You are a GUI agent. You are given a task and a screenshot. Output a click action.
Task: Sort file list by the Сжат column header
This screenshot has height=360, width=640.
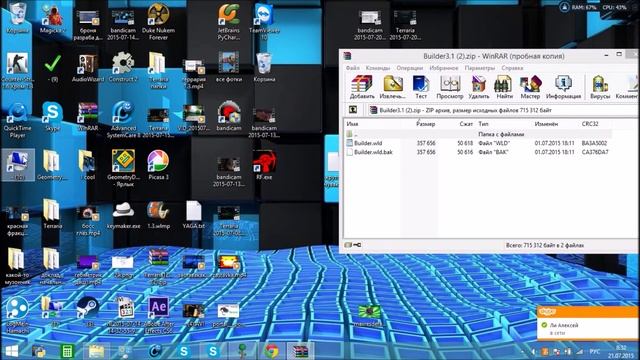[x=466, y=124]
